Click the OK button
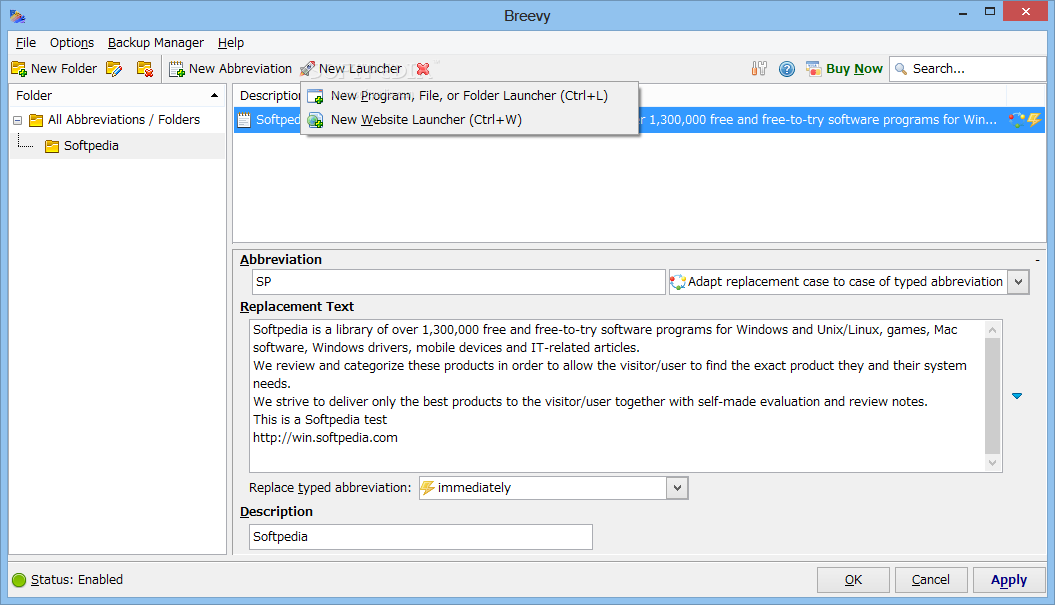The width and height of the screenshot is (1055, 605). tap(853, 580)
